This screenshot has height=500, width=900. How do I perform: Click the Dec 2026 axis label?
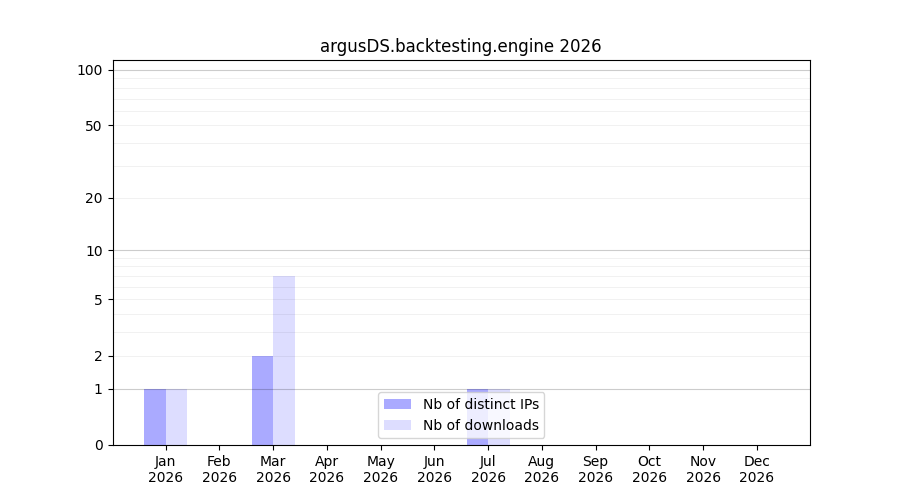pyautogui.click(x=757, y=469)
